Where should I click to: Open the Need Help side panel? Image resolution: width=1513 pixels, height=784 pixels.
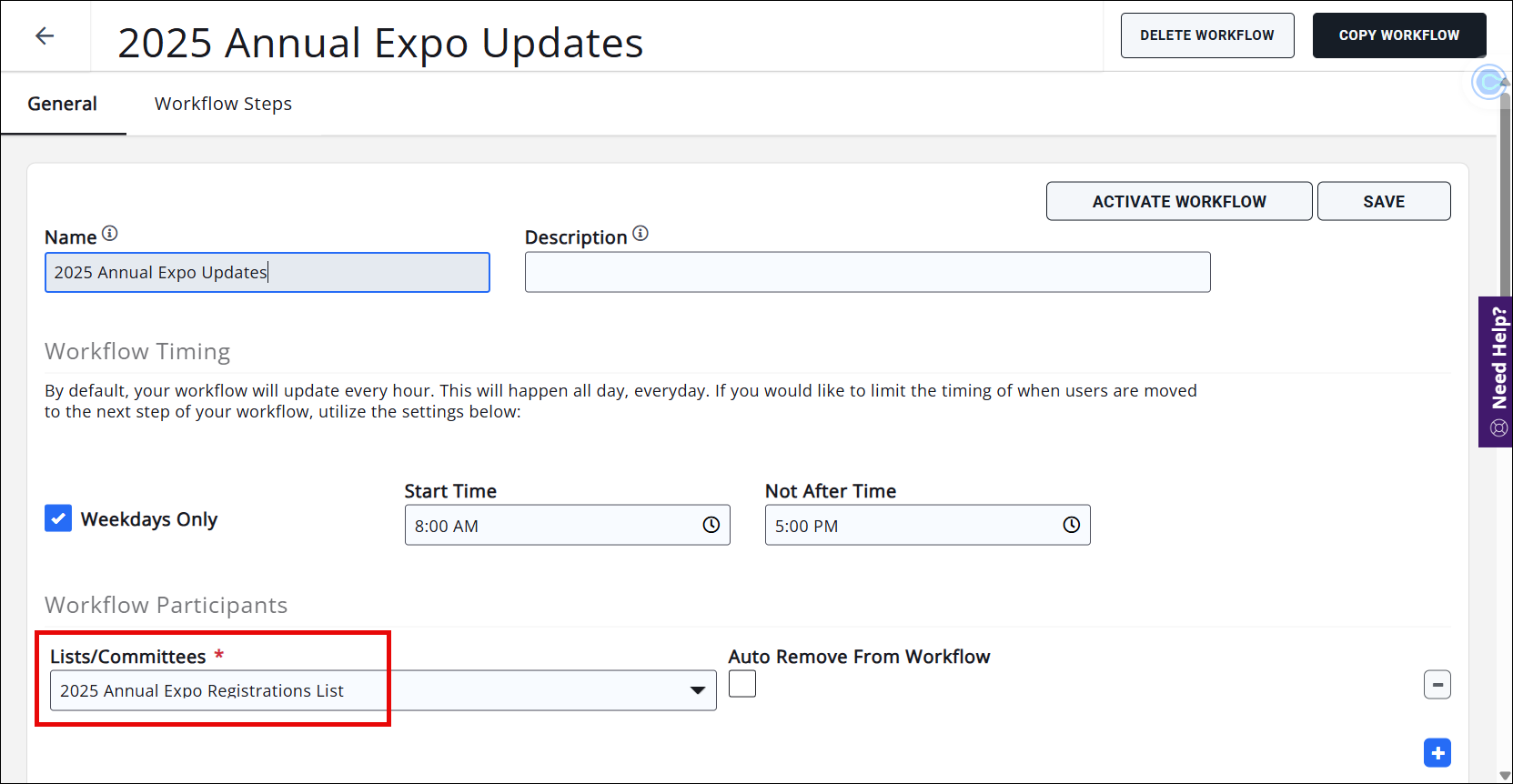1498,371
